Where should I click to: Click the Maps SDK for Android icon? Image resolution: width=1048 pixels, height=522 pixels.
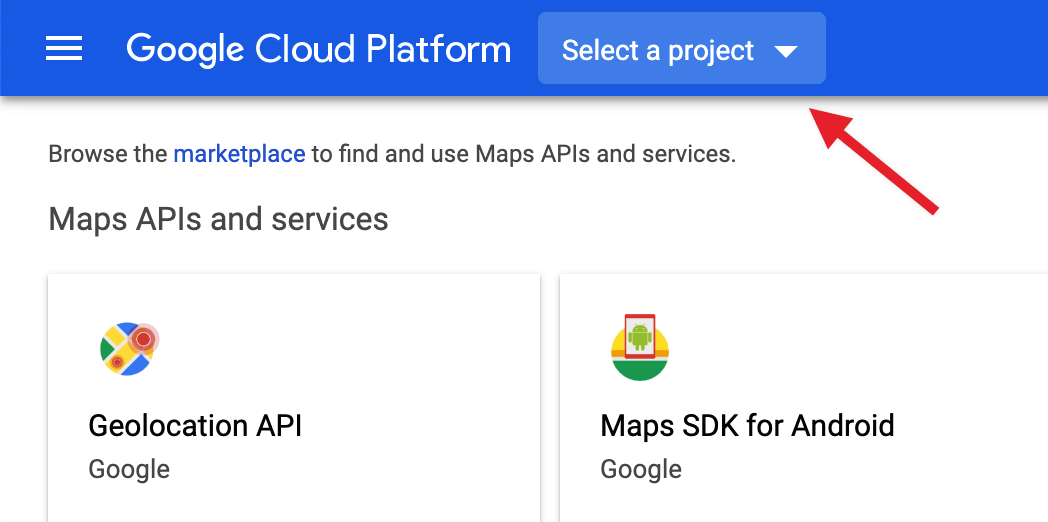coord(639,348)
